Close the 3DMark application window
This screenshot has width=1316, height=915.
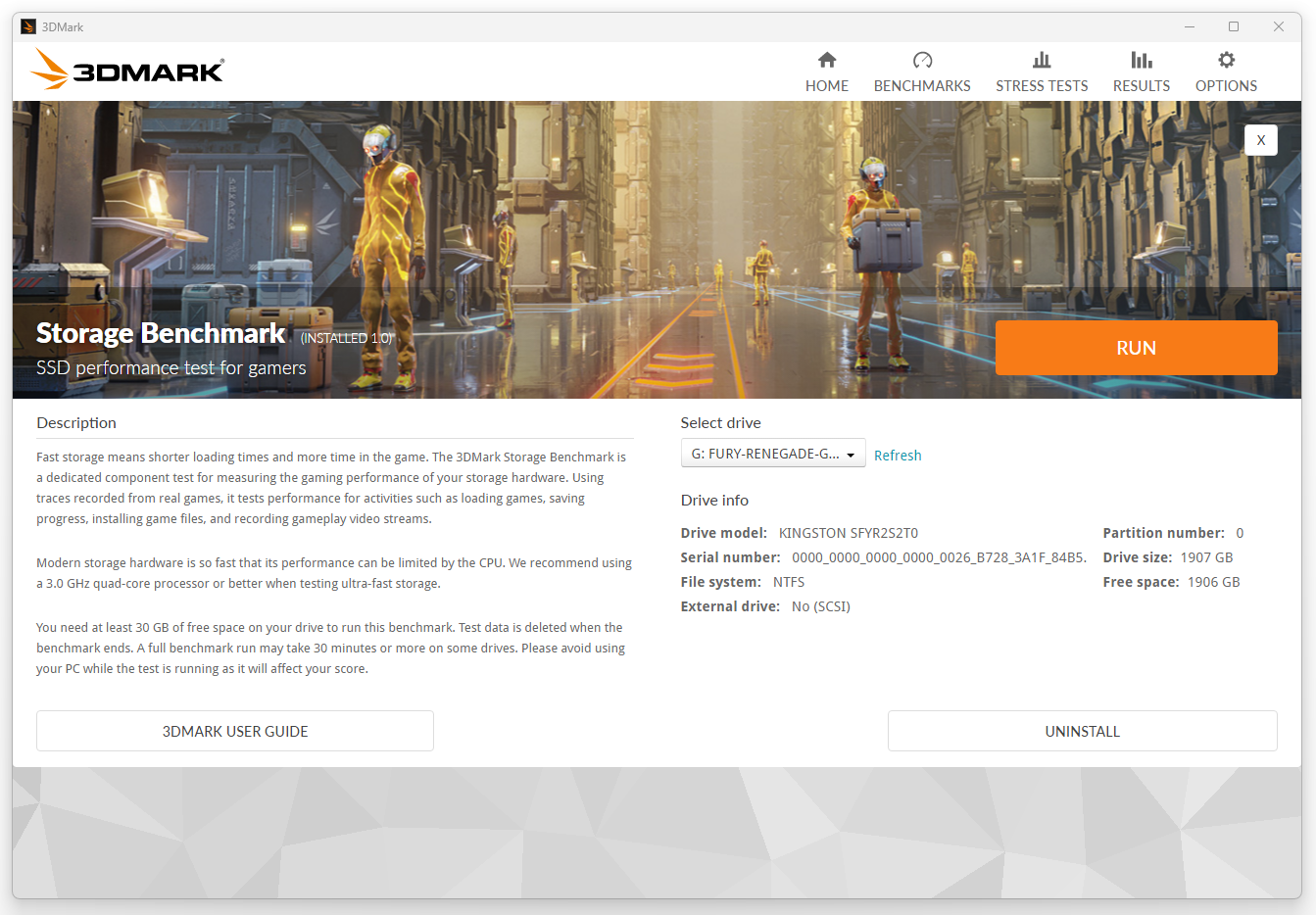pos(1278,26)
